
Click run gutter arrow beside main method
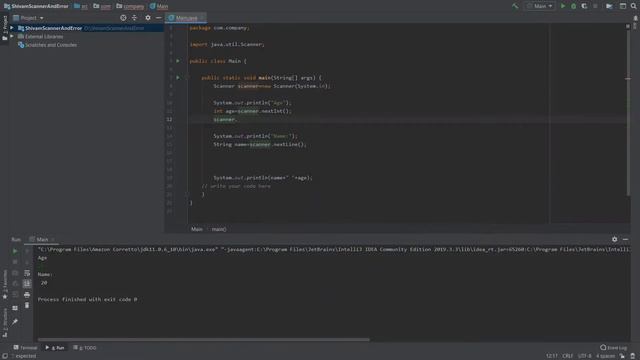[178, 78]
